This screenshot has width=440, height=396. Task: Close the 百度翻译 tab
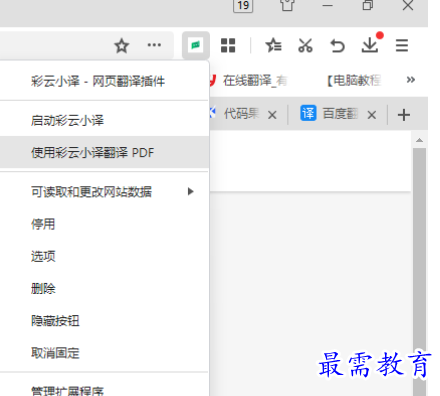[372, 115]
